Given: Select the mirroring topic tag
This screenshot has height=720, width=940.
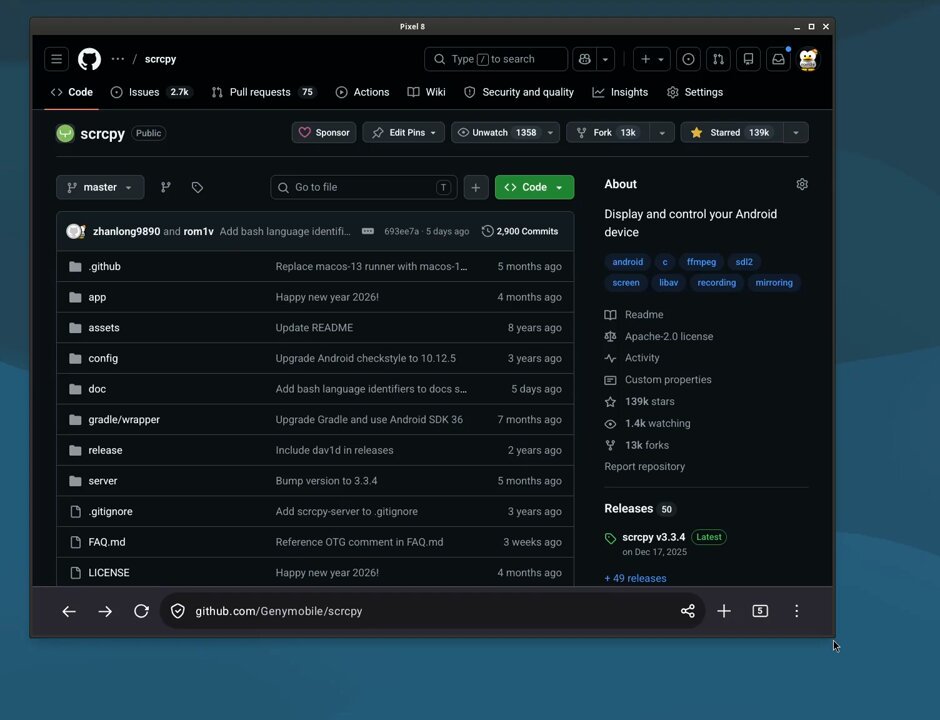Looking at the screenshot, I should click(x=773, y=282).
